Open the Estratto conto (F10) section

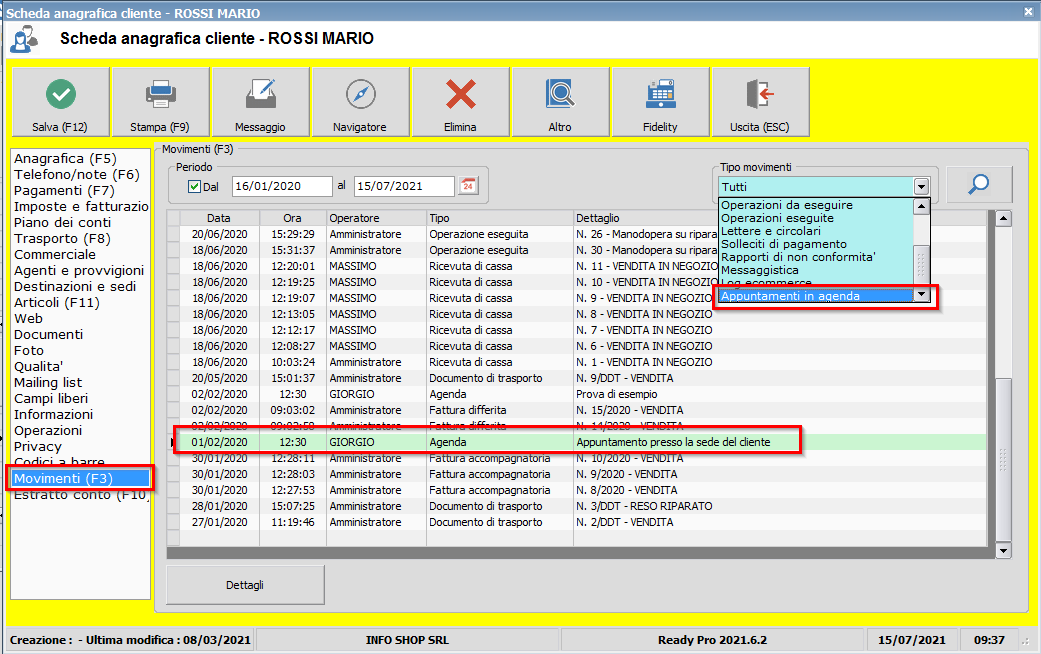click(x=80, y=495)
